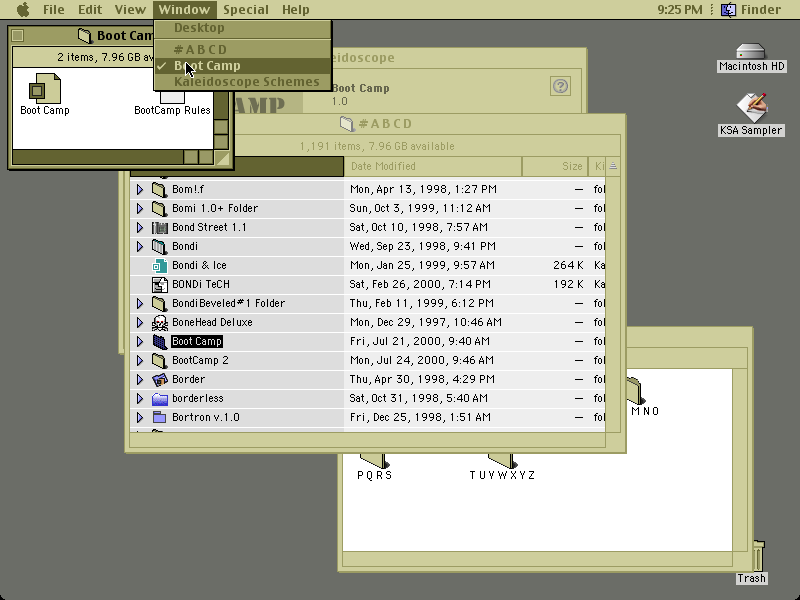
Task: Sort list by Kind column
Action: 597,166
